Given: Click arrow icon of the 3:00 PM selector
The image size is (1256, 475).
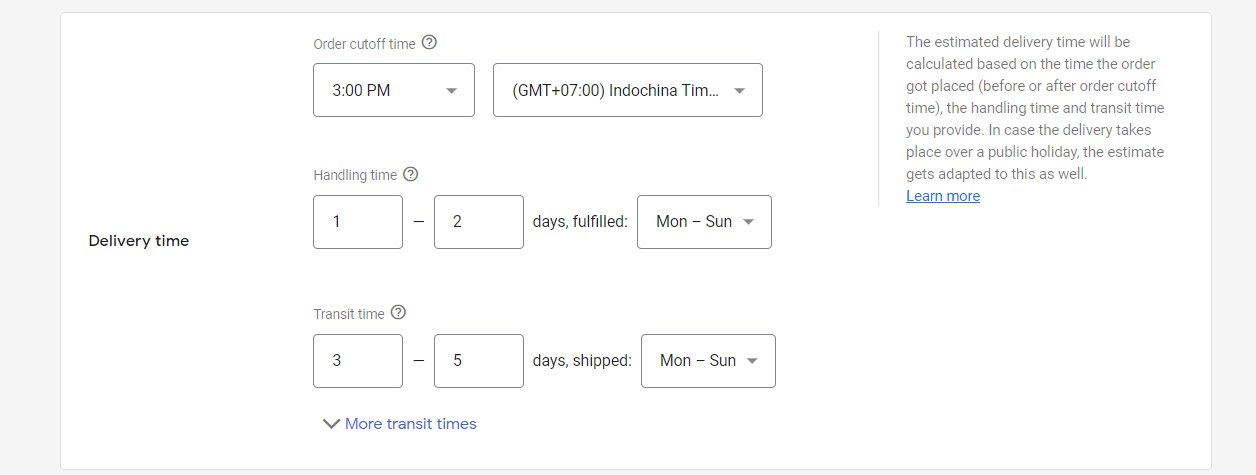Looking at the screenshot, I should point(451,91).
